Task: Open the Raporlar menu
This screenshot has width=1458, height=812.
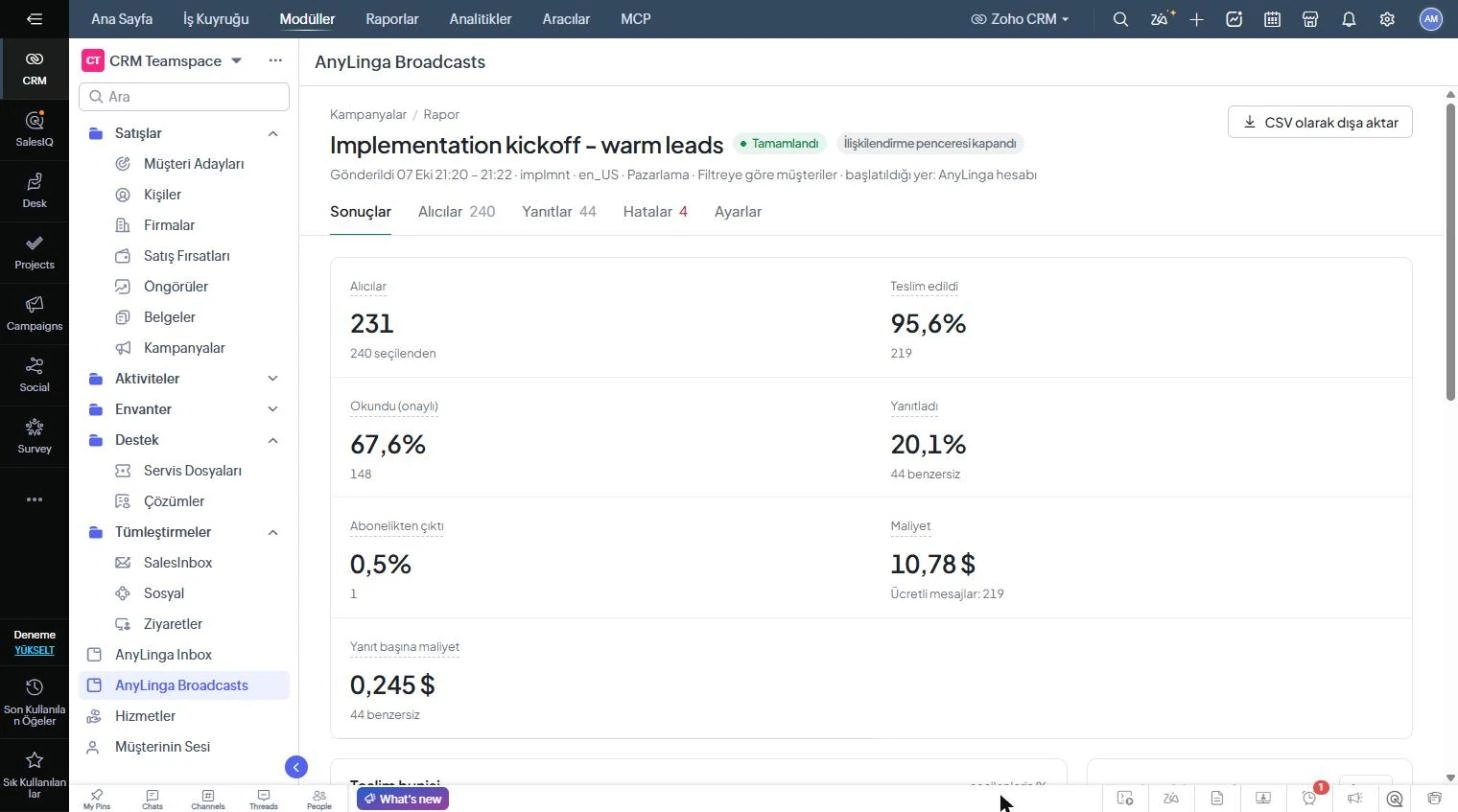Action: [x=392, y=19]
